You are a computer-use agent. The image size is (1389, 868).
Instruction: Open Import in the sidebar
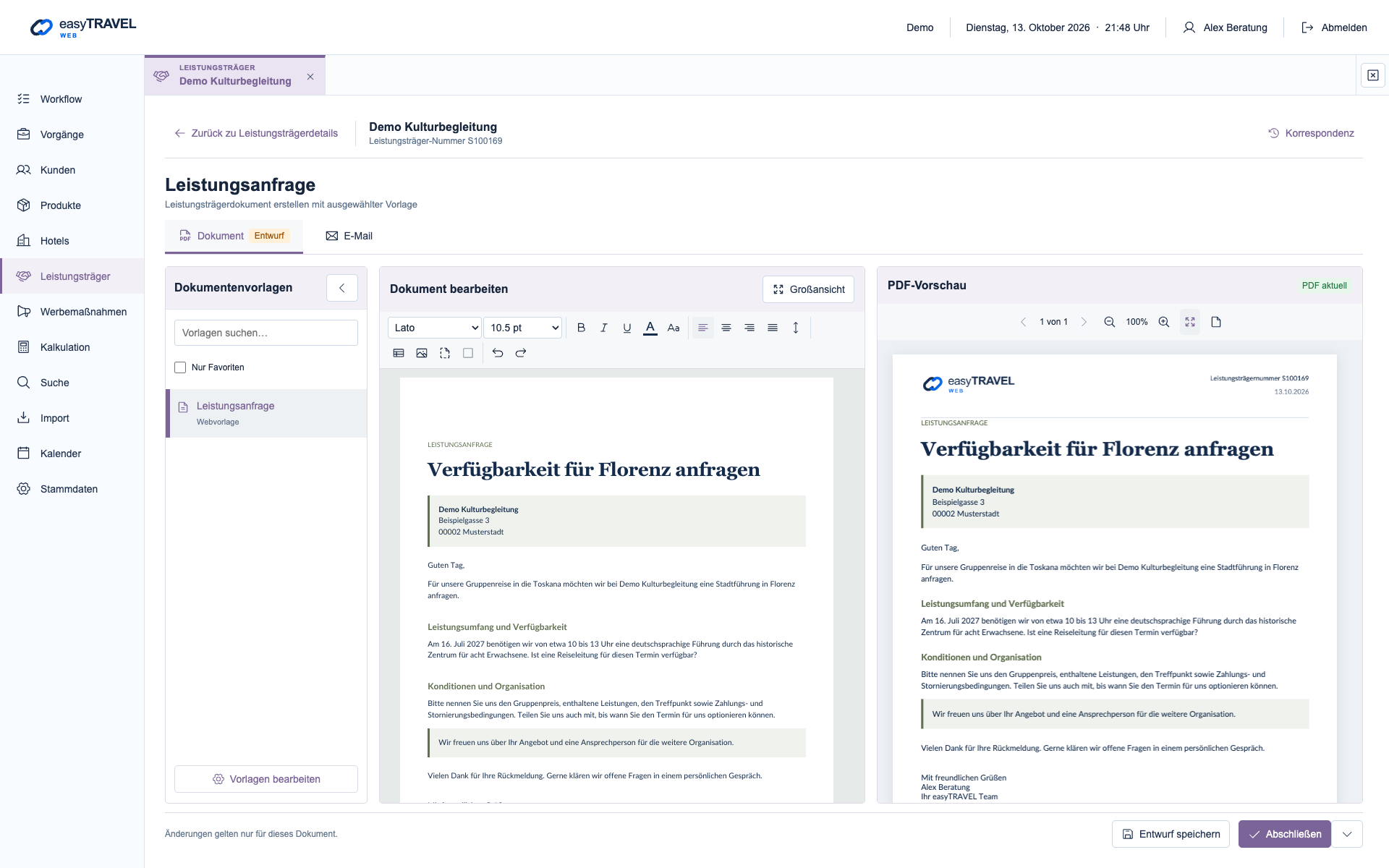click(72, 418)
